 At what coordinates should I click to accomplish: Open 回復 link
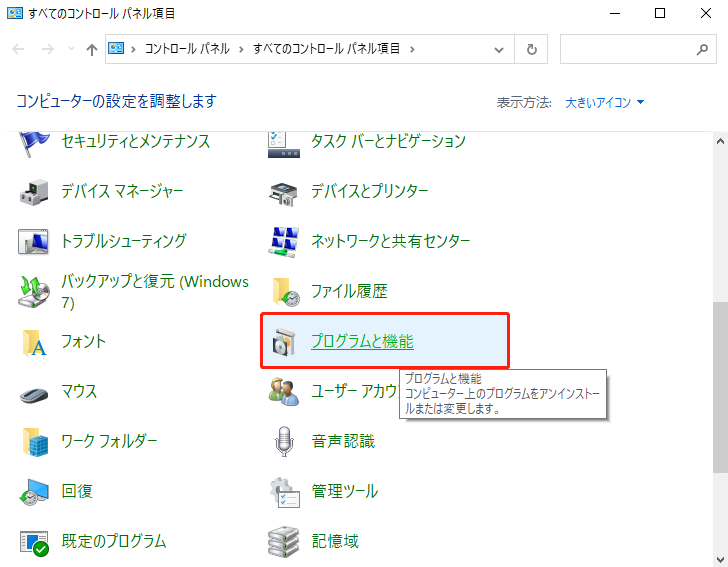77,491
